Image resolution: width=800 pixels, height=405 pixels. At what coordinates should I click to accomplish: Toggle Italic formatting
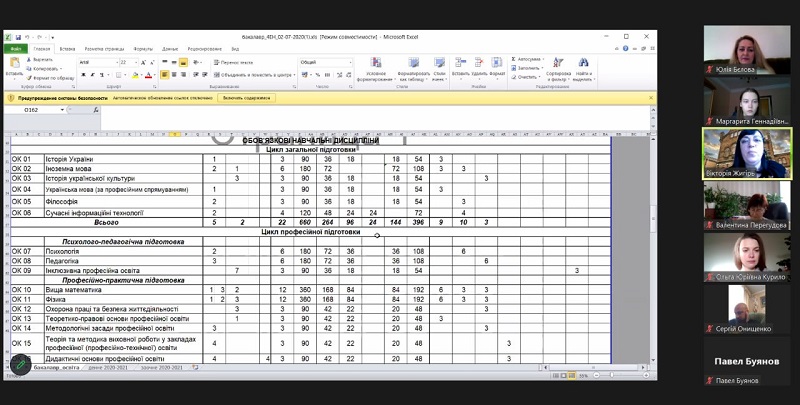tap(92, 75)
